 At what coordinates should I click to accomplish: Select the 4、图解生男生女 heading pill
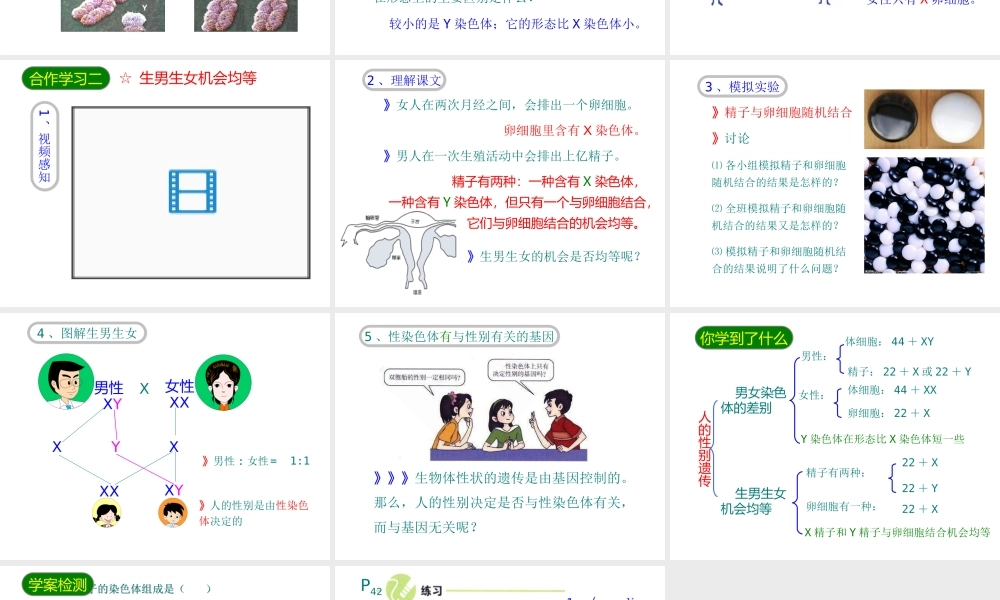pos(87,333)
